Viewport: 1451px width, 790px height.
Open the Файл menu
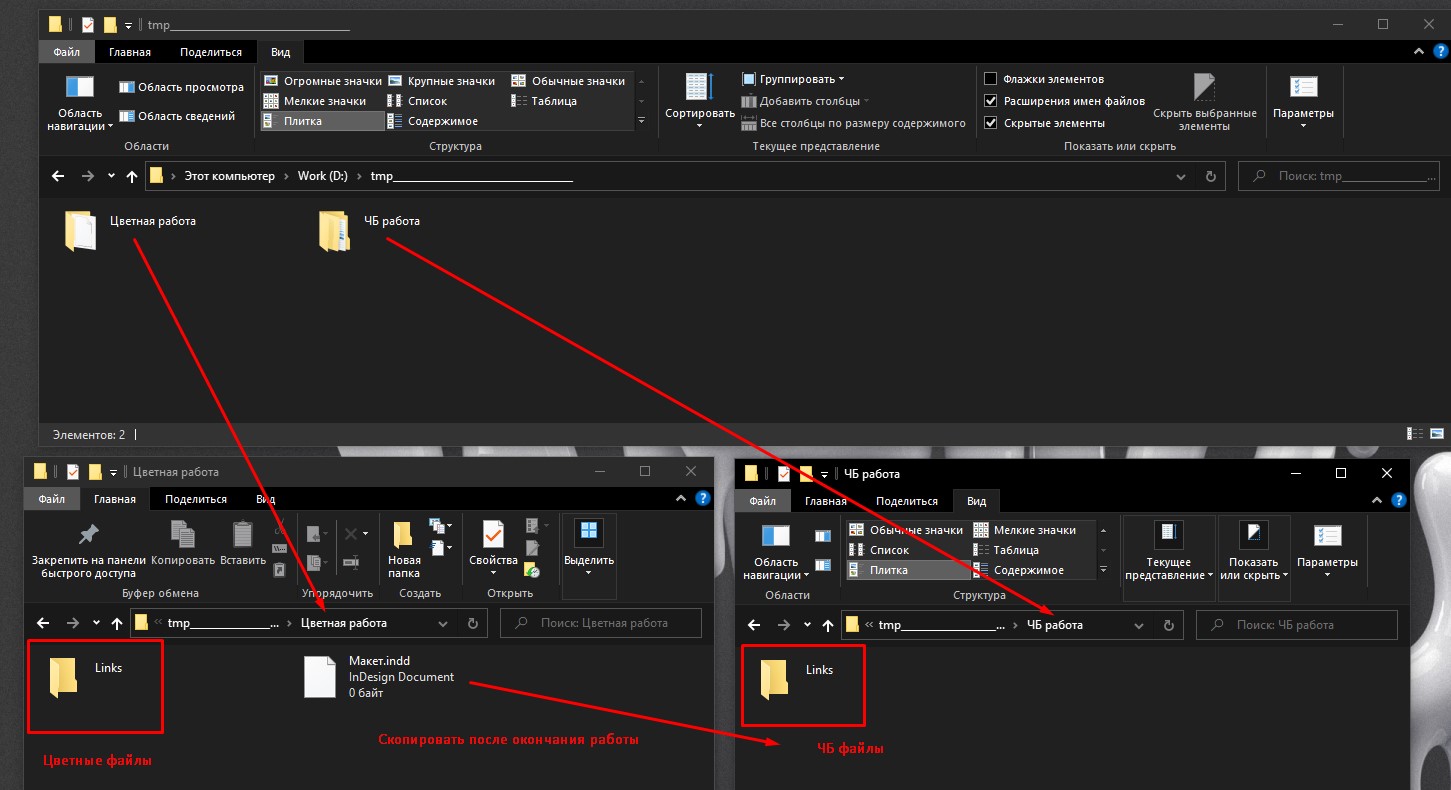[x=66, y=51]
